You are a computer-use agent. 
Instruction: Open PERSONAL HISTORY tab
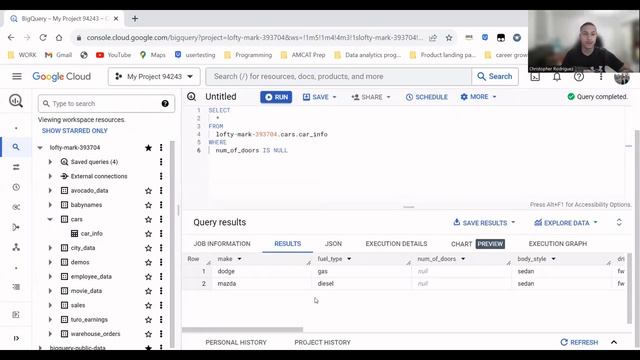tap(236, 342)
